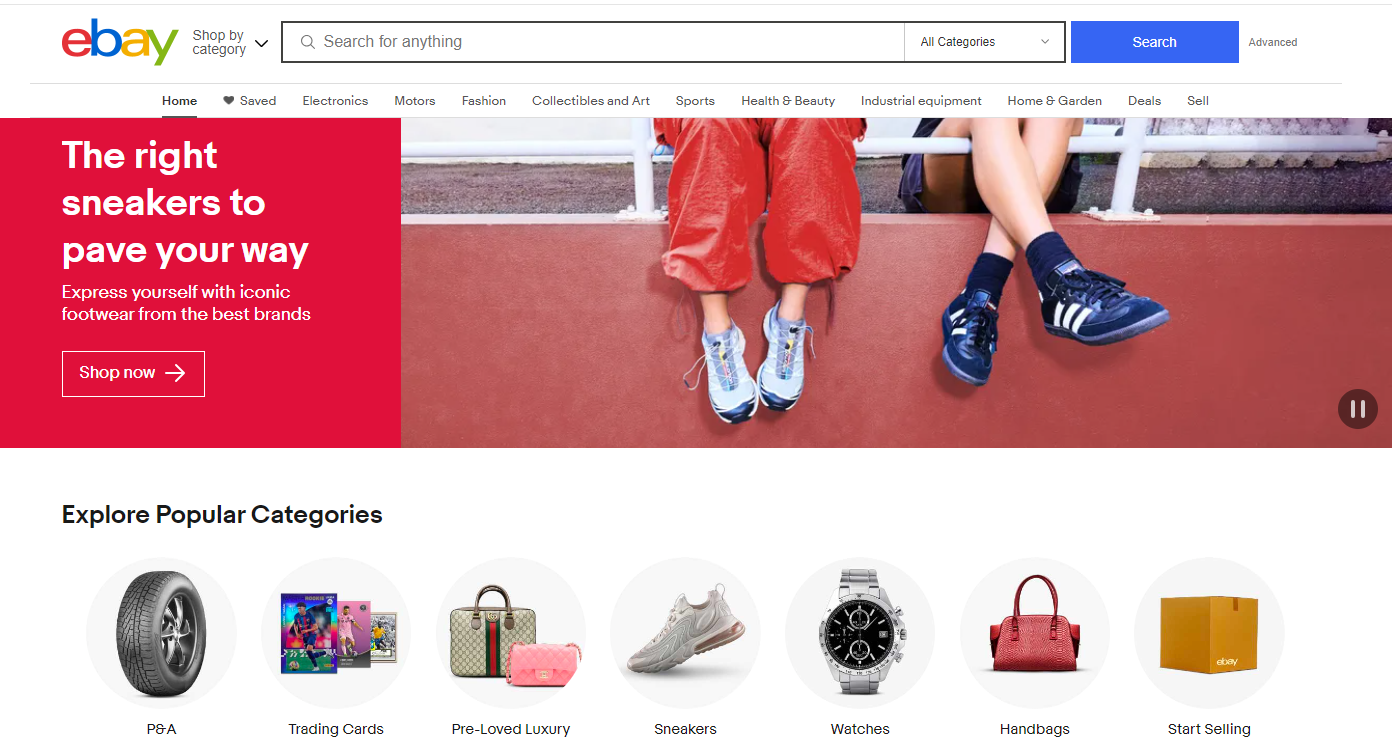Open Pre-Loved Luxury category icon
This screenshot has height=742, width=1392.
(x=511, y=633)
